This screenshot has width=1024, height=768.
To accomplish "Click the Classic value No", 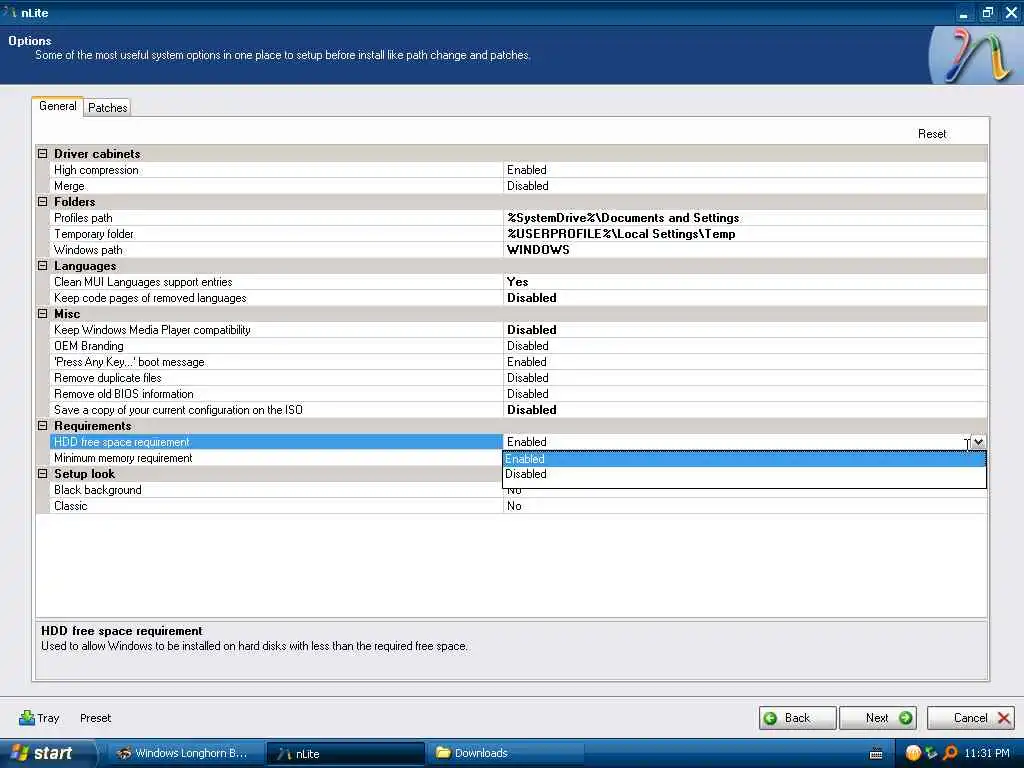I will click(x=744, y=506).
